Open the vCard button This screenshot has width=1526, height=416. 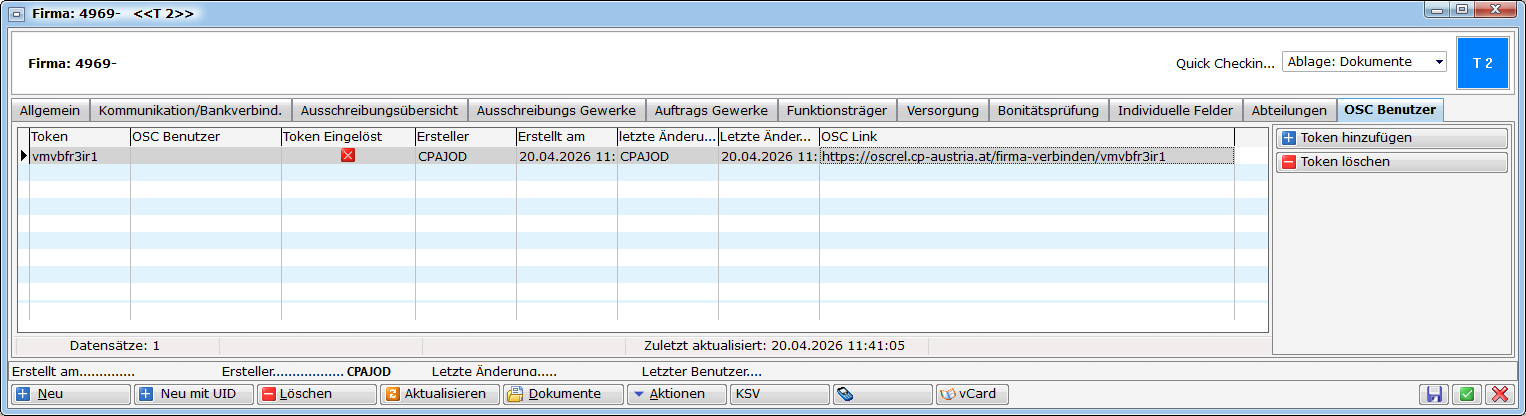click(x=972, y=394)
